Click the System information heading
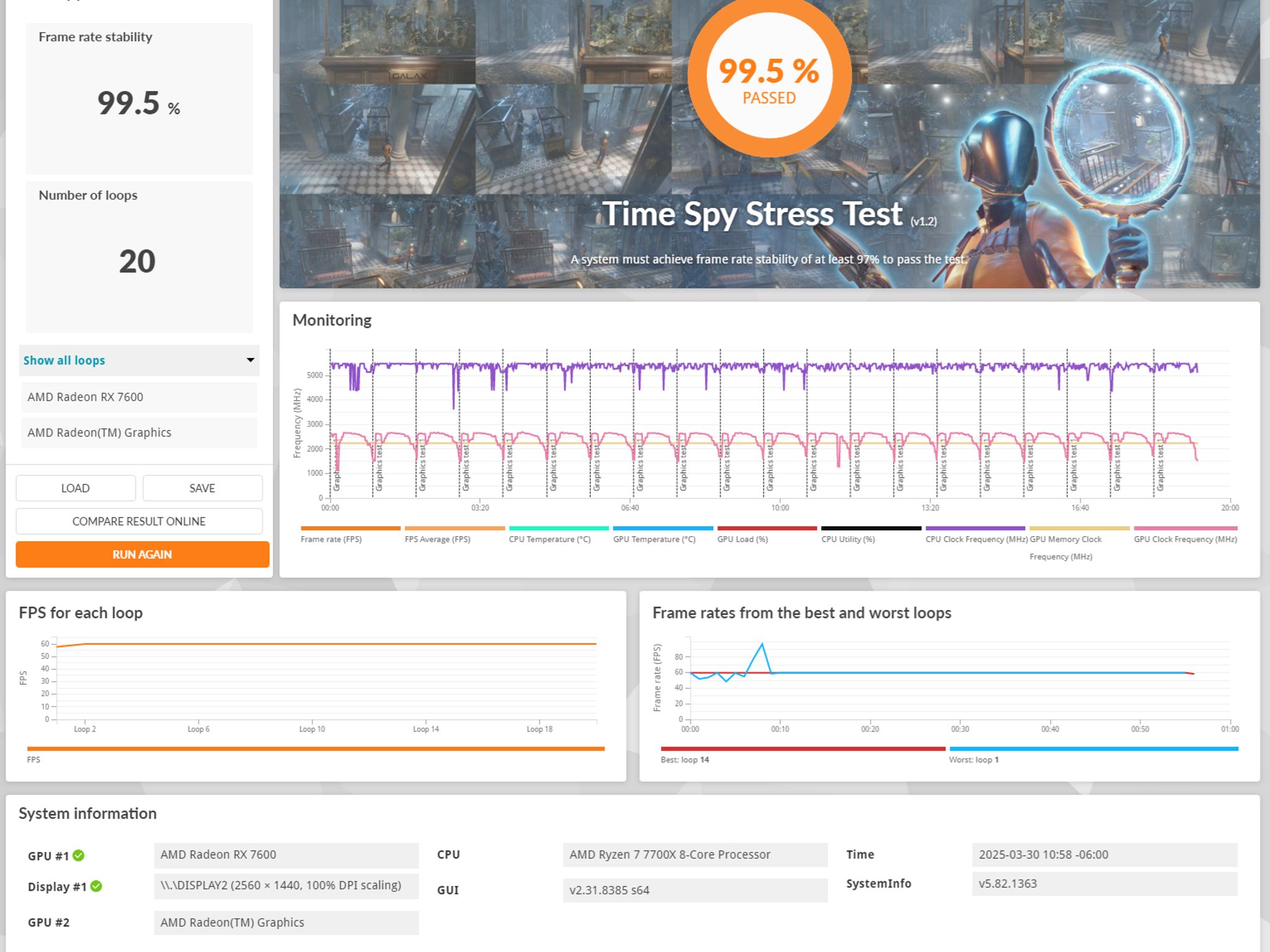 click(x=87, y=813)
